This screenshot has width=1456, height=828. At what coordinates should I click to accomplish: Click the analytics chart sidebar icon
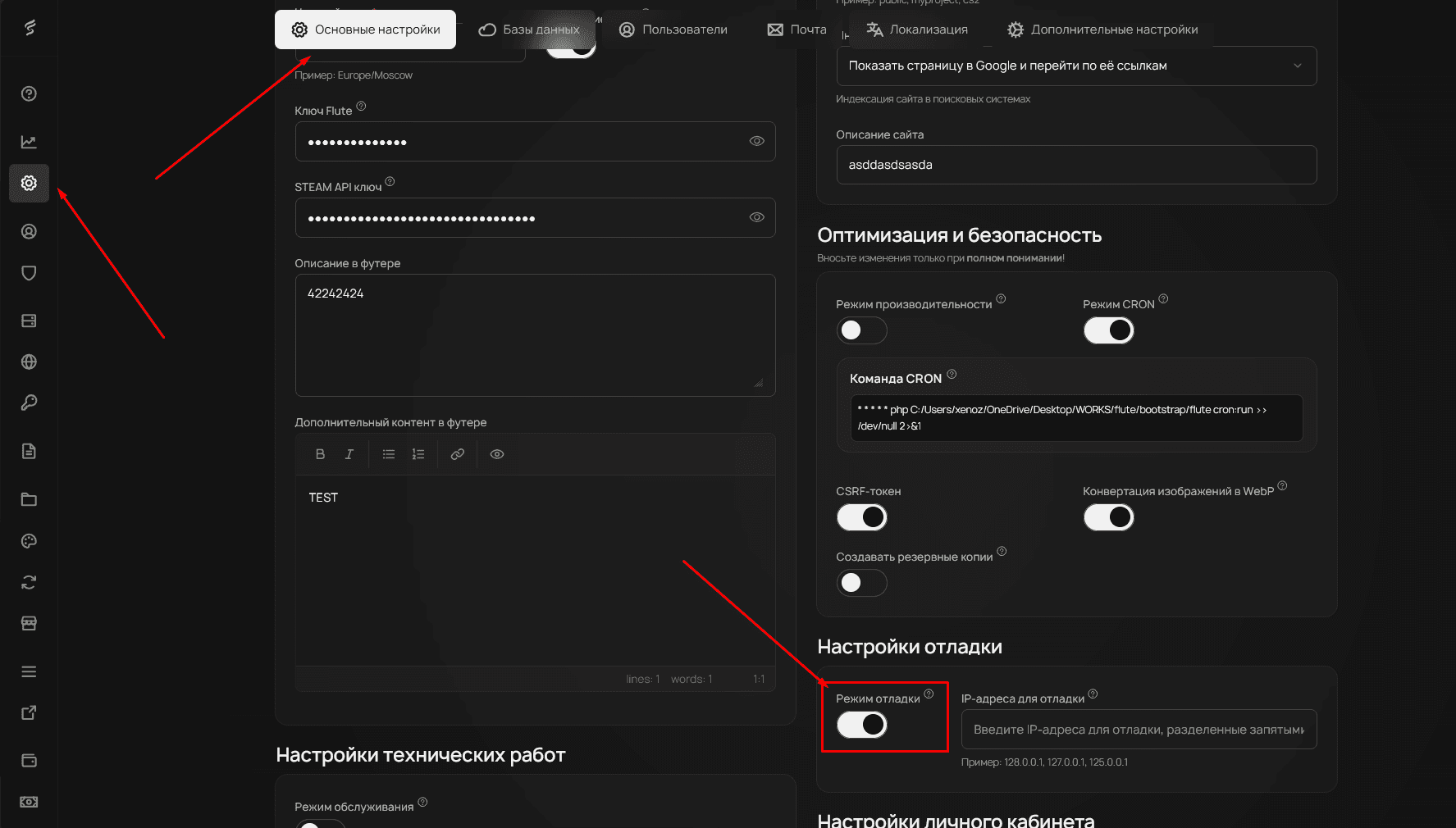click(x=29, y=142)
